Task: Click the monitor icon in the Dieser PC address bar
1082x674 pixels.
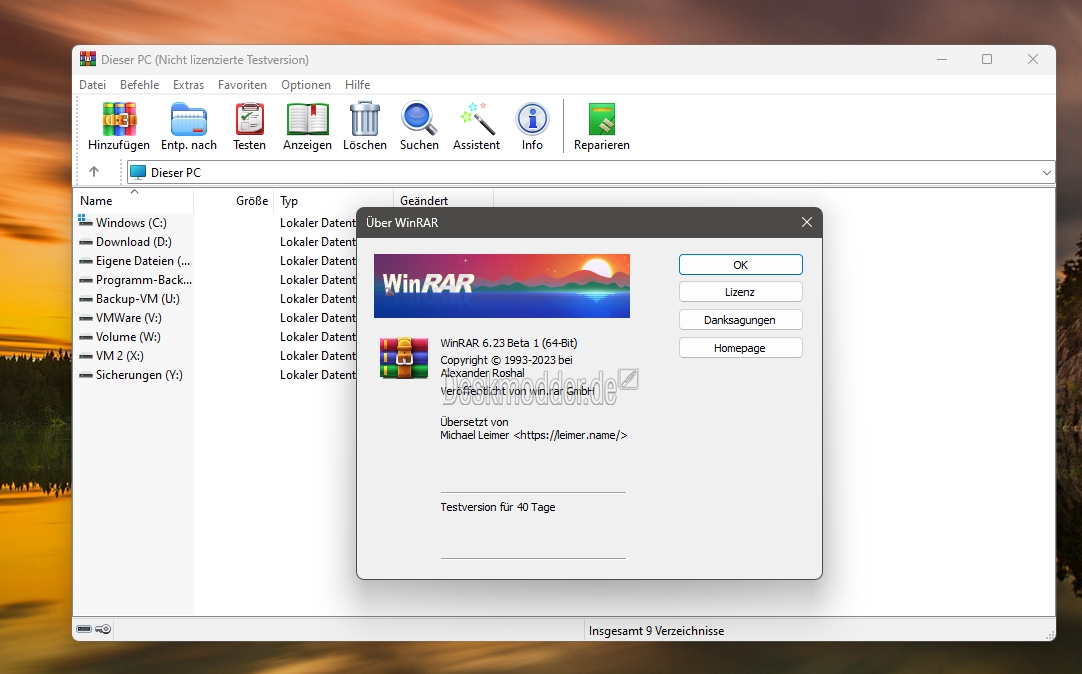Action: click(x=138, y=172)
